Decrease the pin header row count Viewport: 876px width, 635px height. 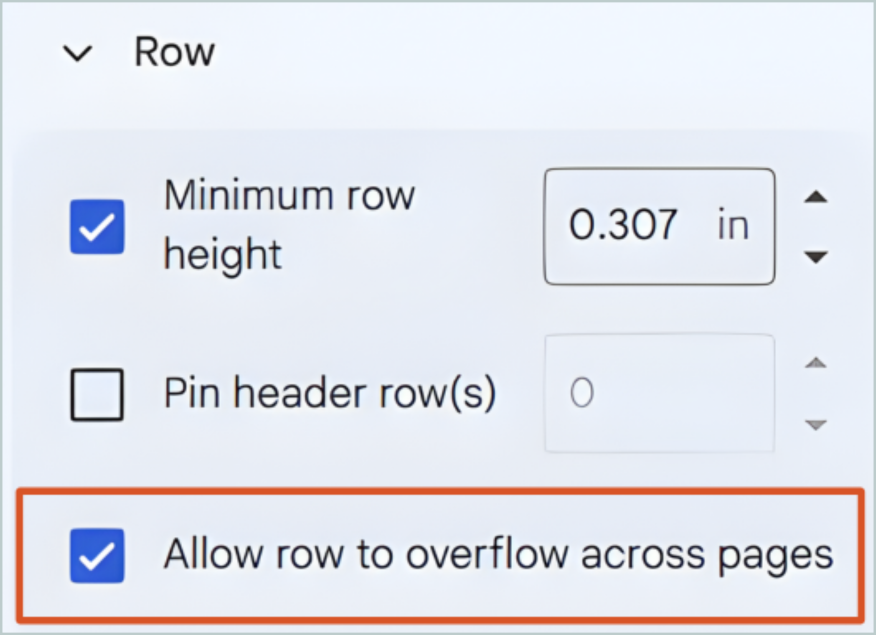(x=816, y=422)
